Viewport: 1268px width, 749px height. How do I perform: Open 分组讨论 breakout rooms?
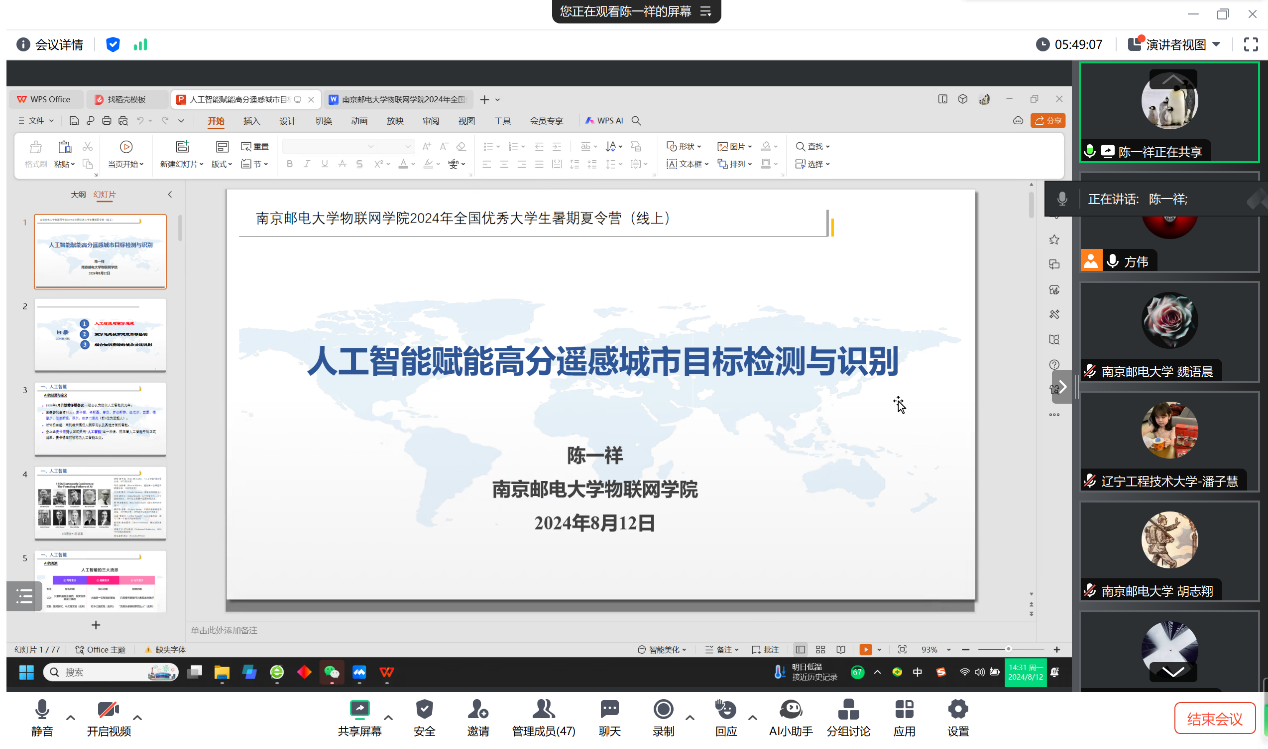click(848, 717)
